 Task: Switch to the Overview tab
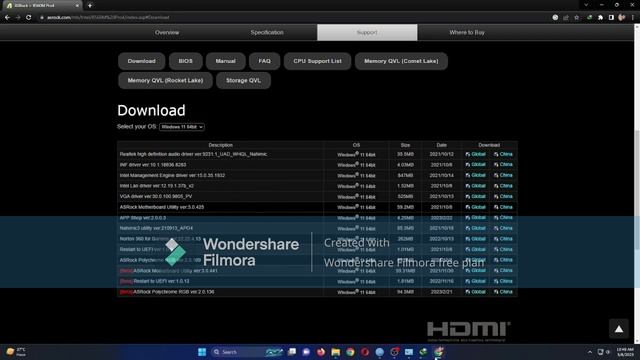(x=167, y=32)
